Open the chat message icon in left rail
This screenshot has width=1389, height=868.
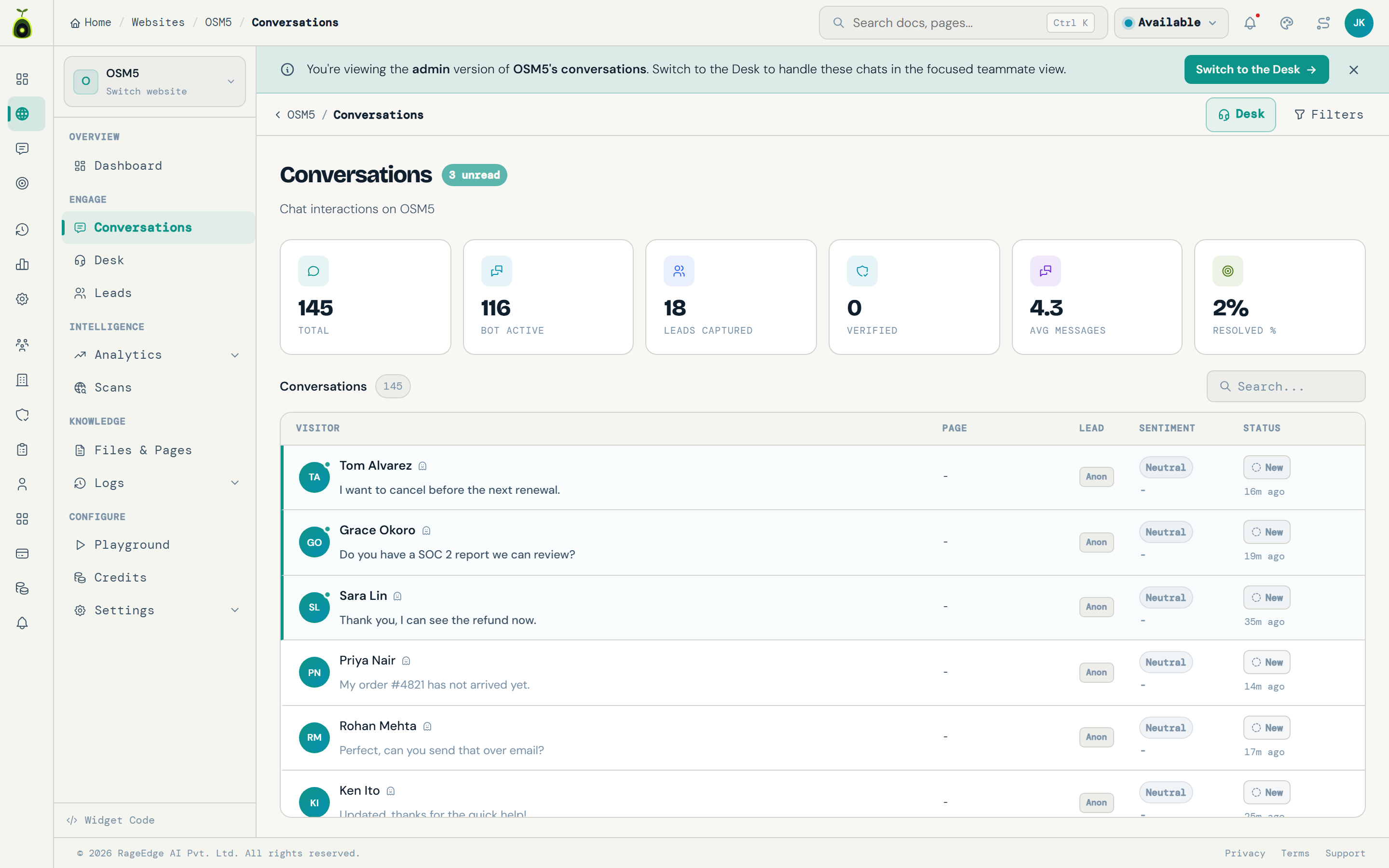click(22, 149)
